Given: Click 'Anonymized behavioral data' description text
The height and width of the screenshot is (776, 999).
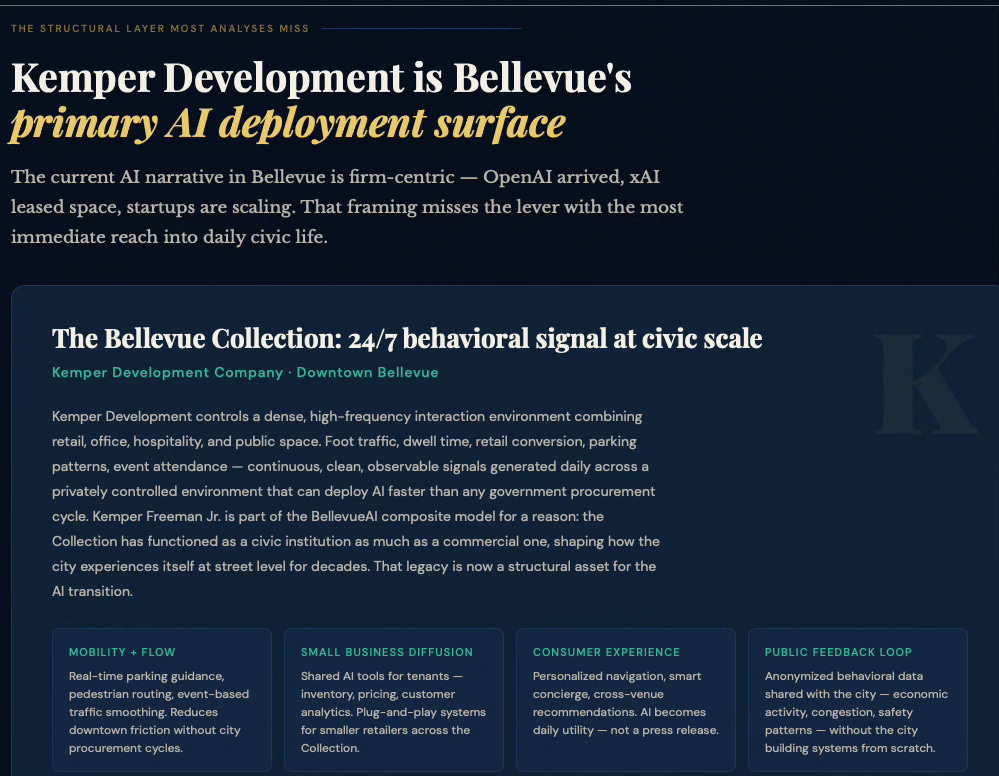Looking at the screenshot, I should [856, 712].
